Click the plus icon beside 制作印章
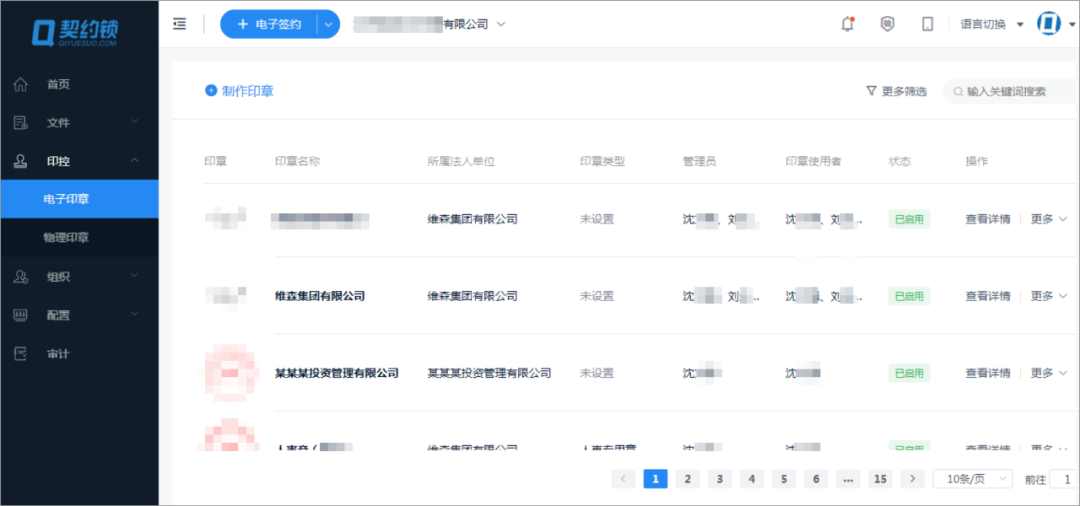The image size is (1080, 506). [211, 90]
